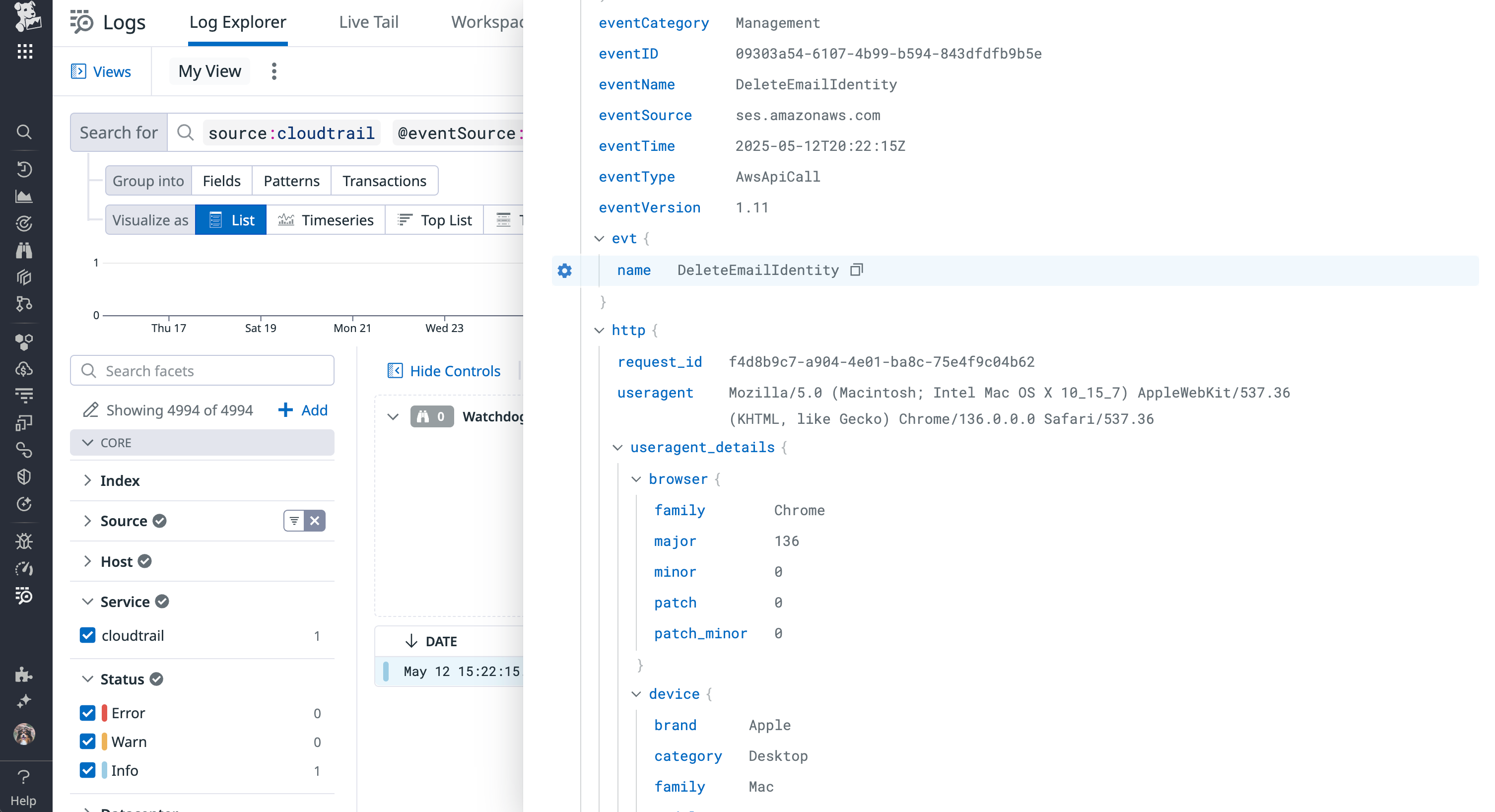Toggle the Warn status checkbox off
The image size is (1495, 812).
[x=88, y=741]
